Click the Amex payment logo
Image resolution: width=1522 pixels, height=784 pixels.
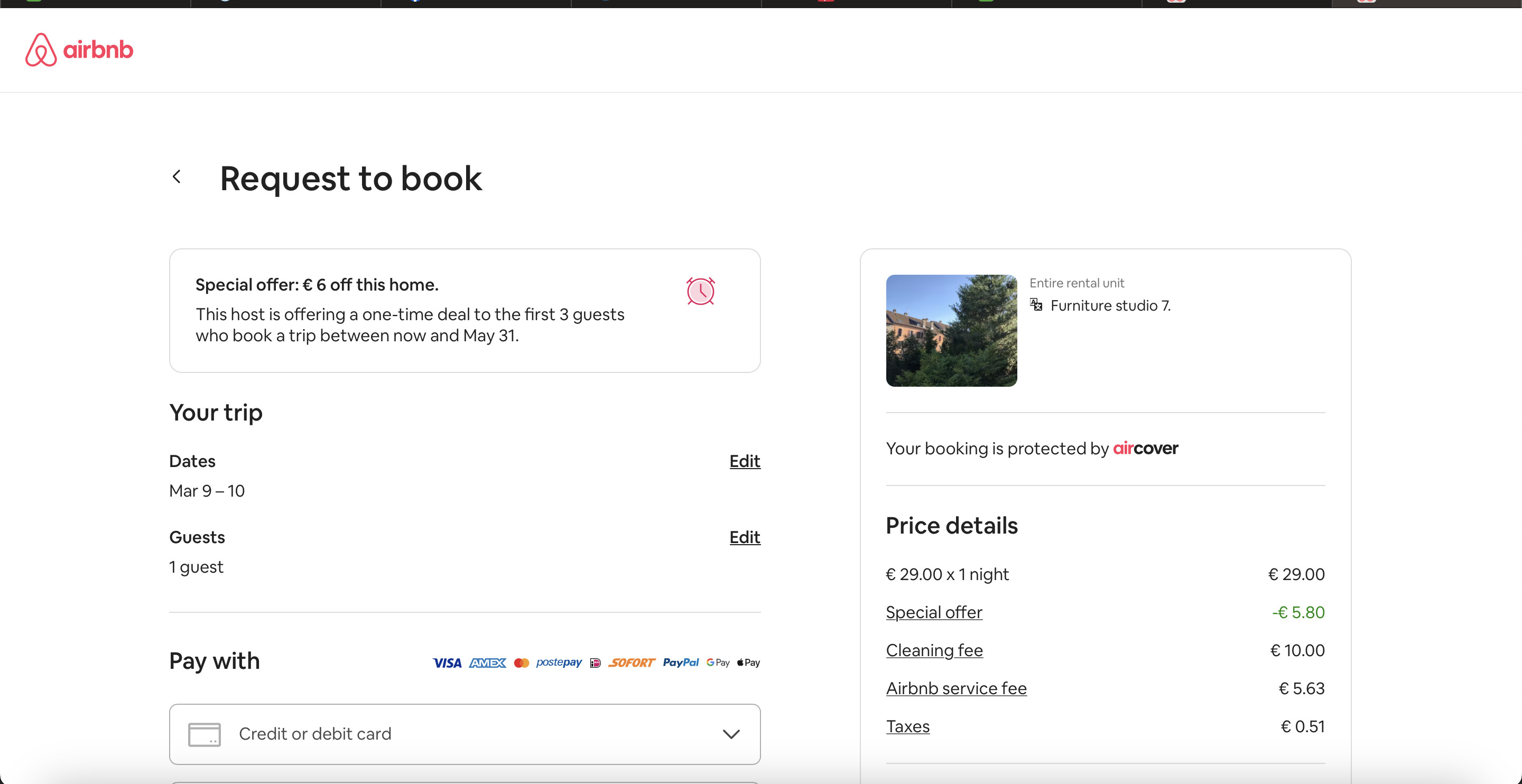487,663
